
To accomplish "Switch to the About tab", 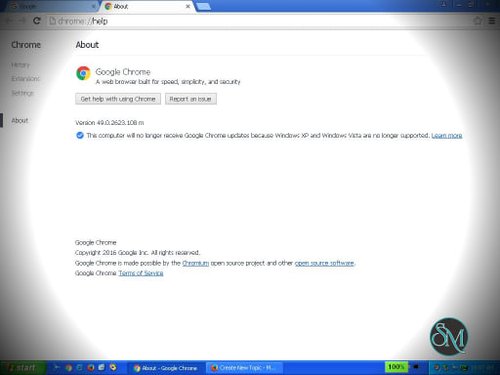I will 148,6.
